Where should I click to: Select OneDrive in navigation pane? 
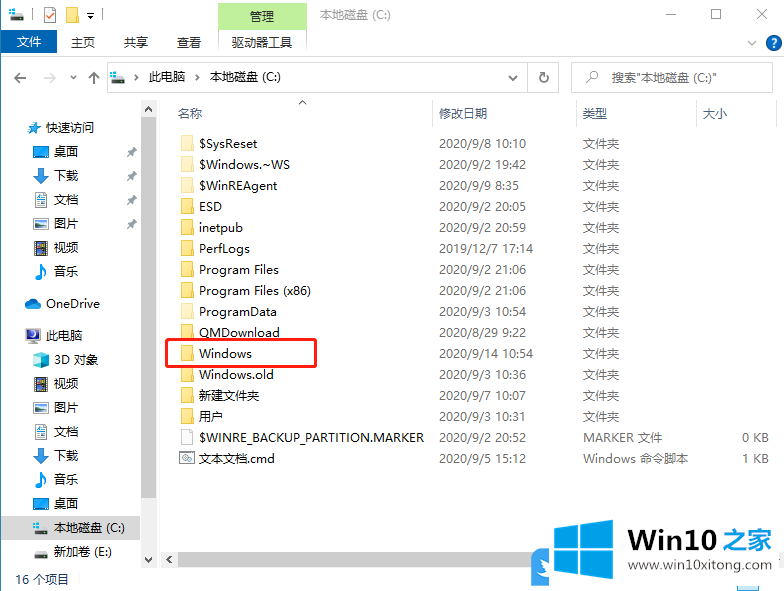click(72, 303)
